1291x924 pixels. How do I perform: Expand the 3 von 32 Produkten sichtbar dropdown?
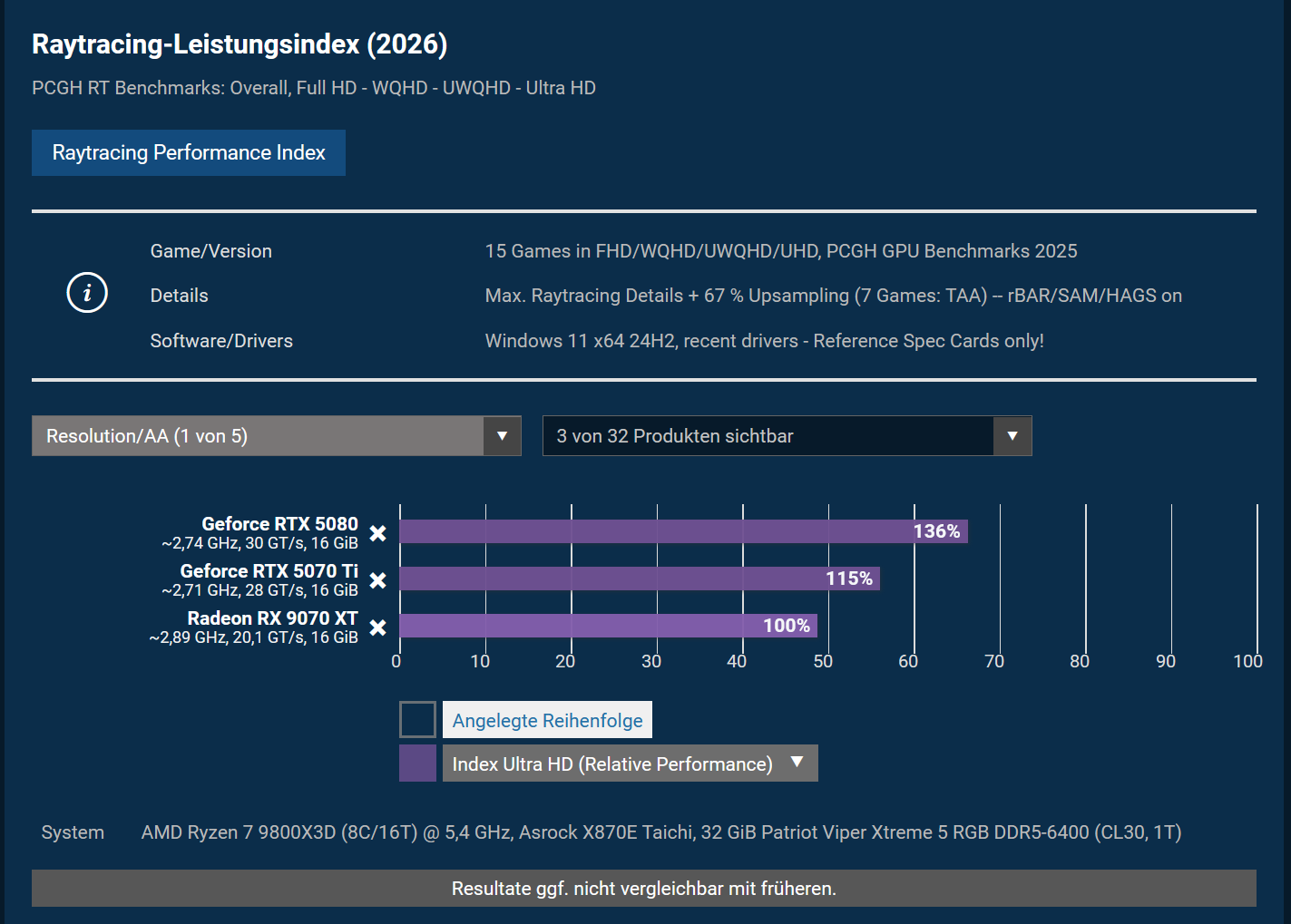point(787,436)
